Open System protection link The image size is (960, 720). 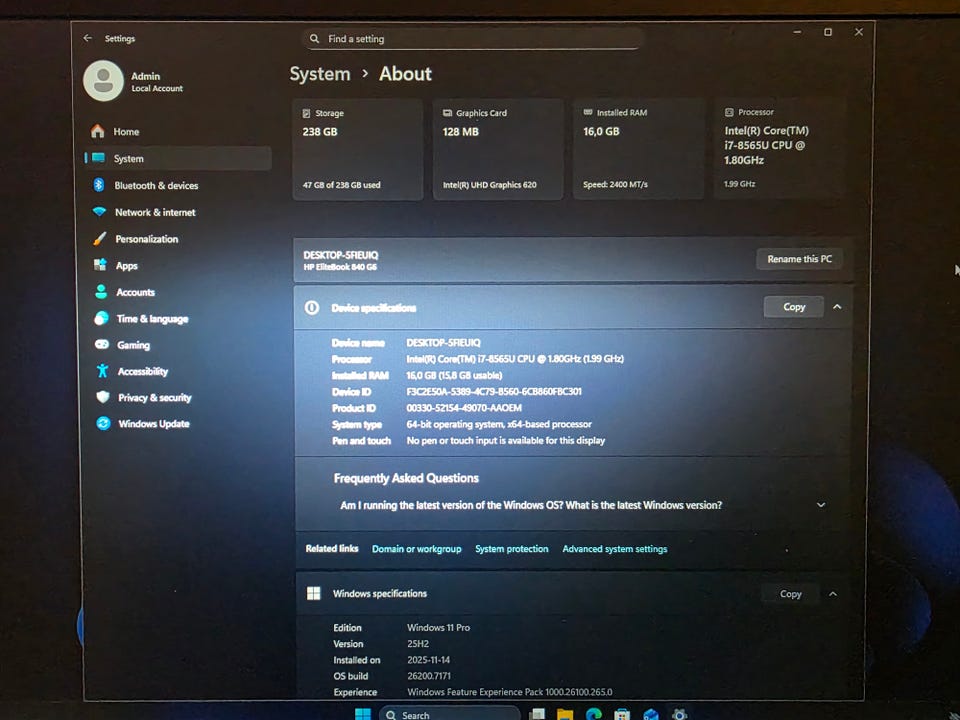click(511, 549)
